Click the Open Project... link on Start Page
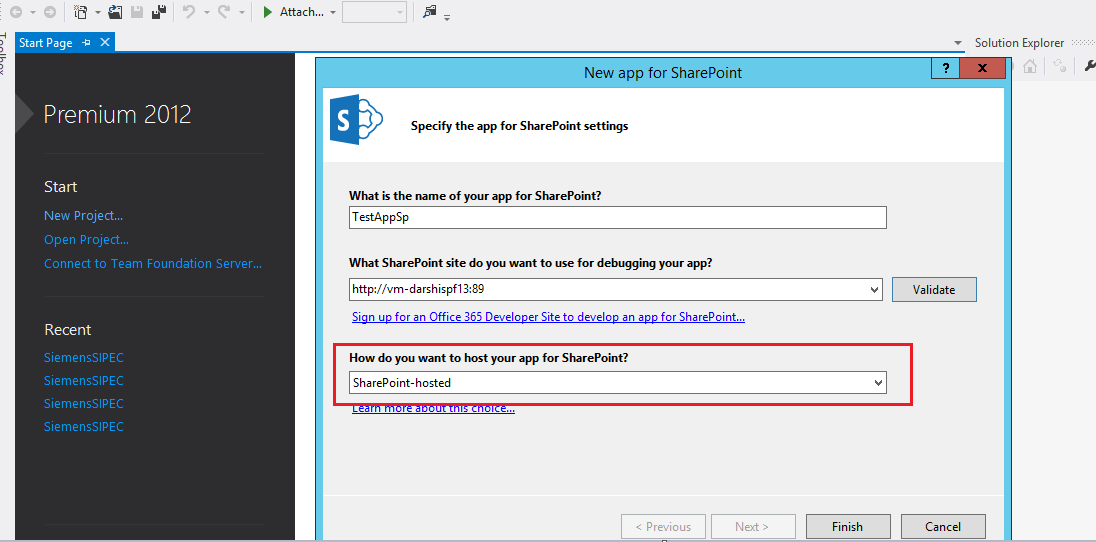1096x542 pixels. pyautogui.click(x=87, y=239)
